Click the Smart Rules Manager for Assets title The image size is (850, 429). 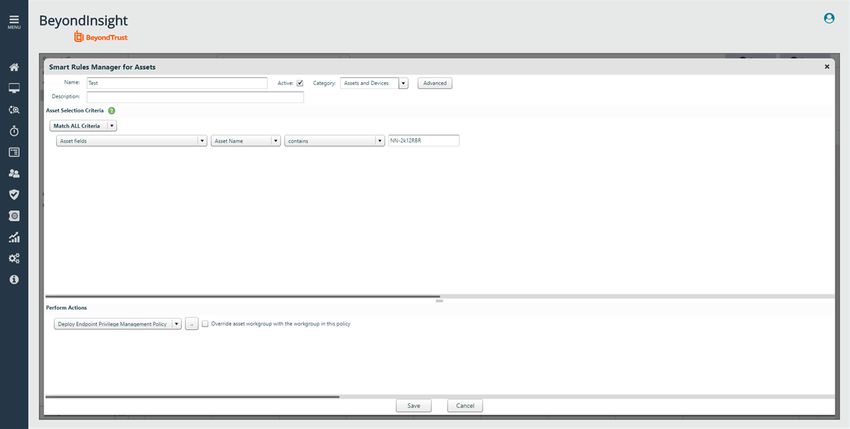tap(102, 67)
